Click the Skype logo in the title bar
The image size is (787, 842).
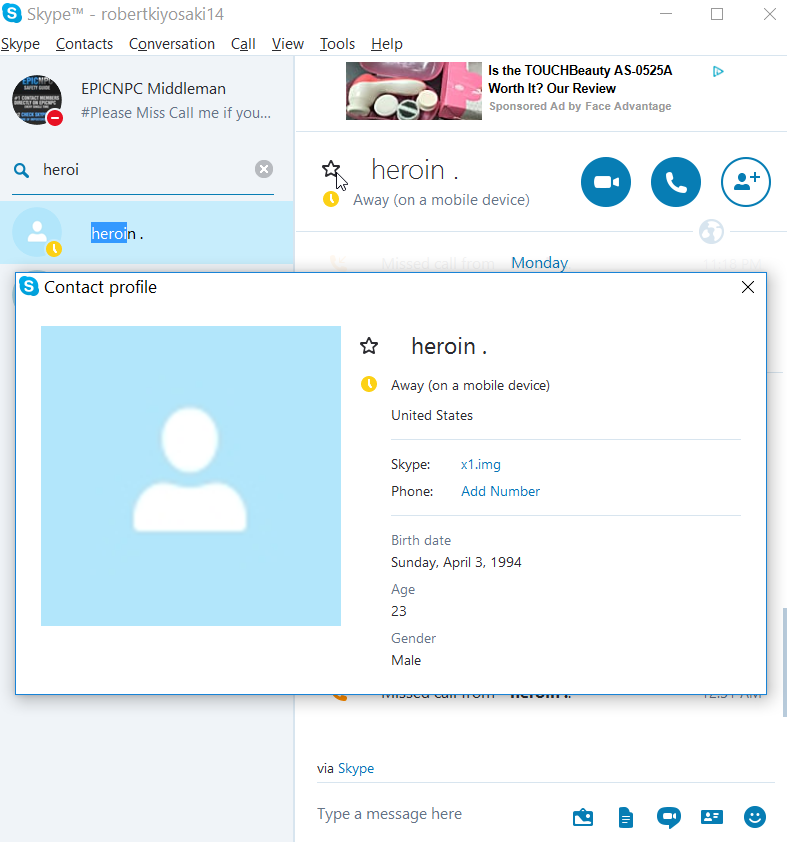point(12,13)
